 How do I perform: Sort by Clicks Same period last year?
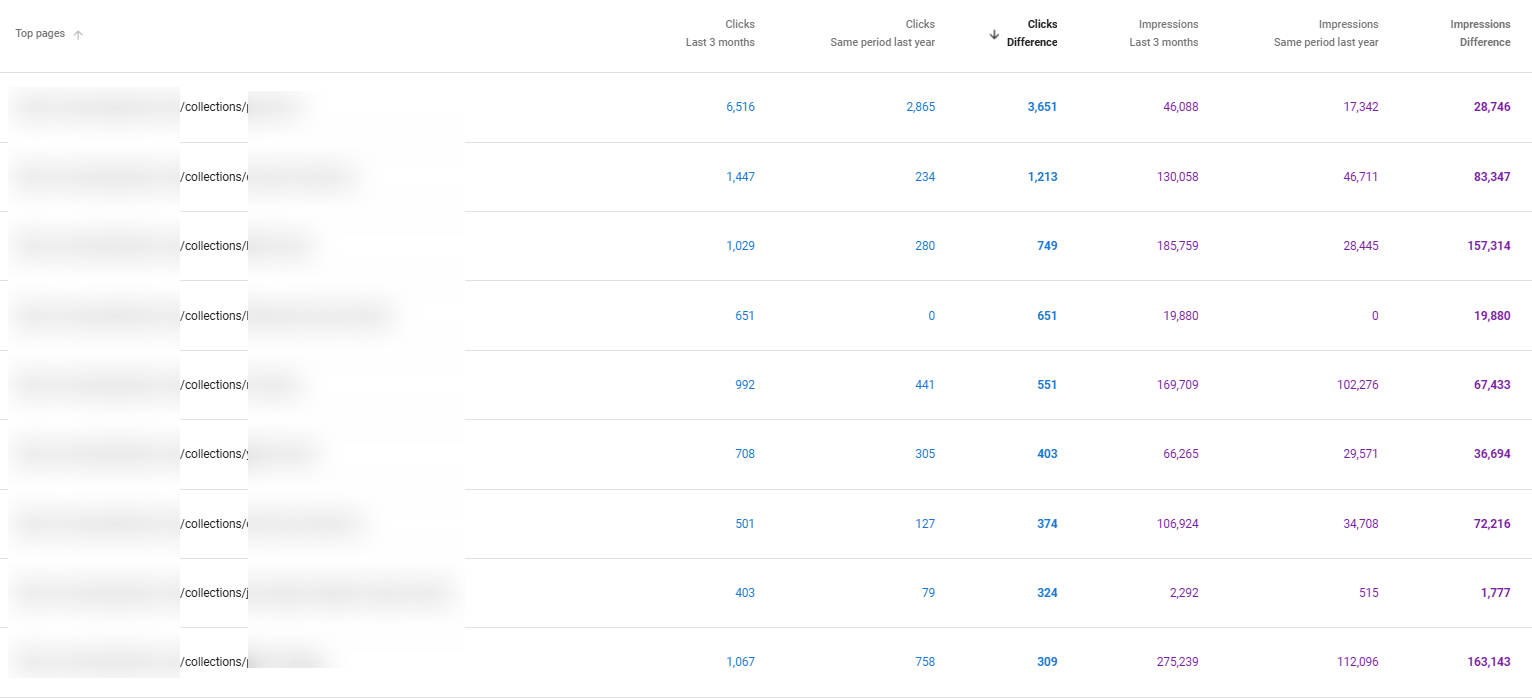pos(882,33)
